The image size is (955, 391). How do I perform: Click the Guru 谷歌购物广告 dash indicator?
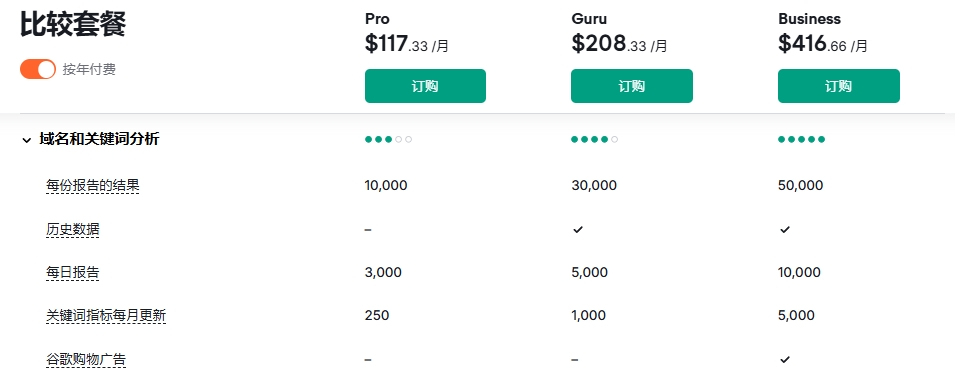point(574,359)
